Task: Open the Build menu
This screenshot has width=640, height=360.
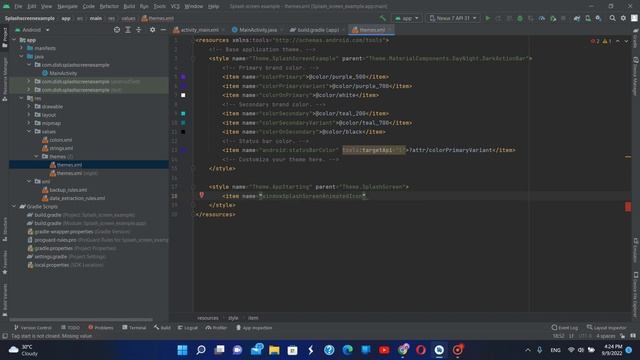Action: click(x=129, y=7)
